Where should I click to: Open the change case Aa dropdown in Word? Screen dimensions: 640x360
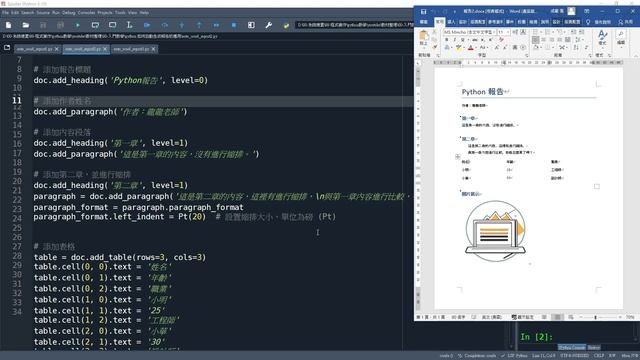[483, 48]
